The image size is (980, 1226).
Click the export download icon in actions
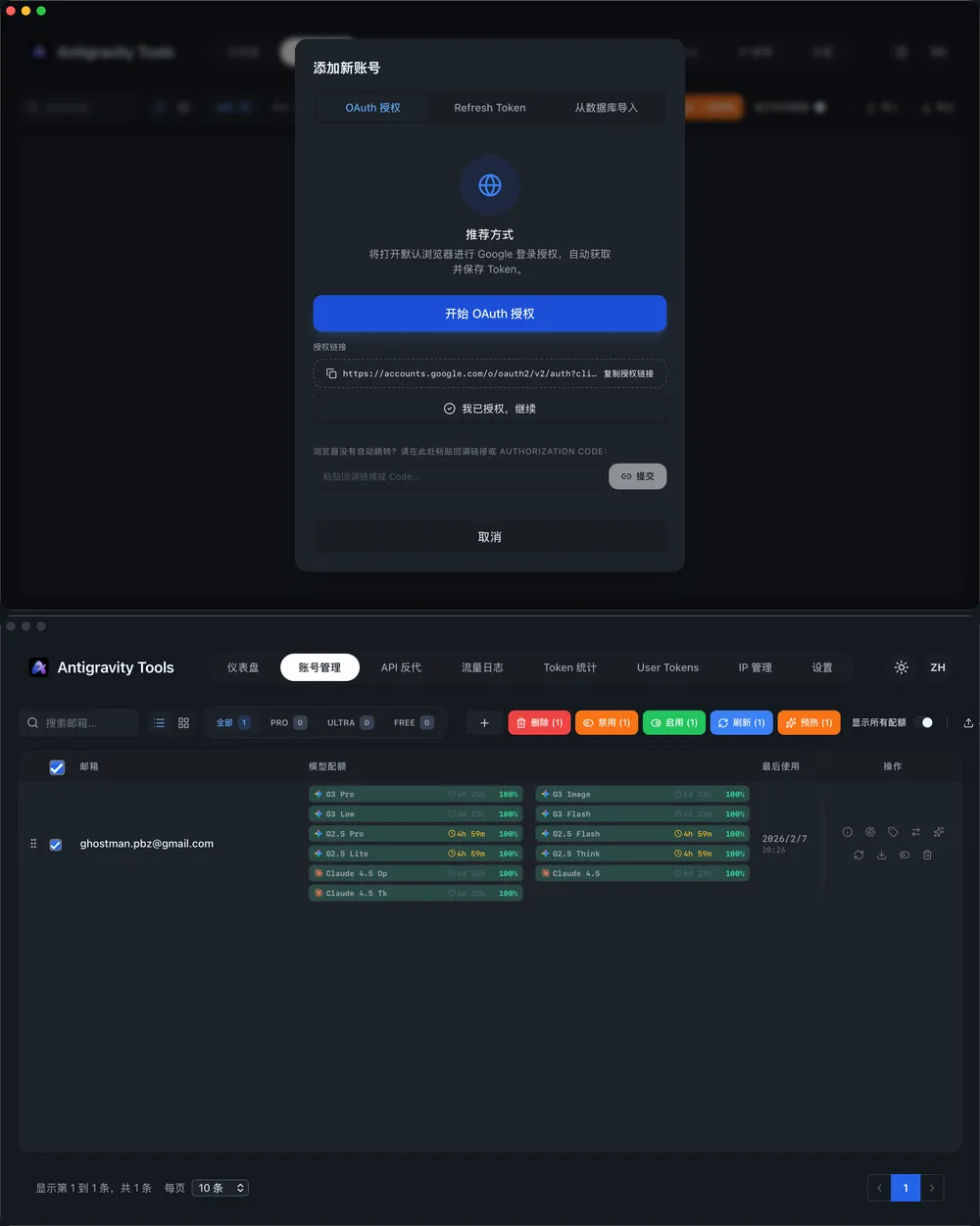tap(881, 855)
